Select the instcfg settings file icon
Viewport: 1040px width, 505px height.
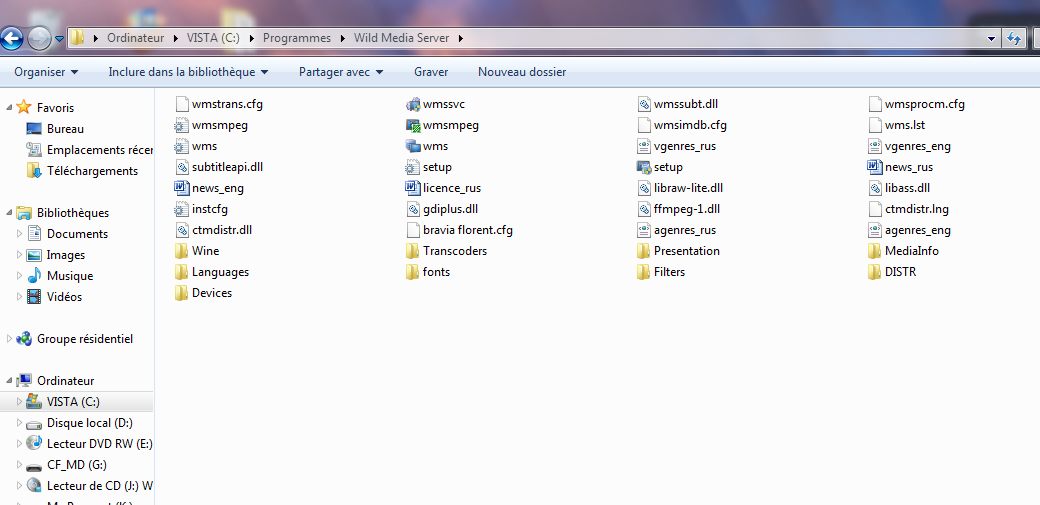coord(182,209)
